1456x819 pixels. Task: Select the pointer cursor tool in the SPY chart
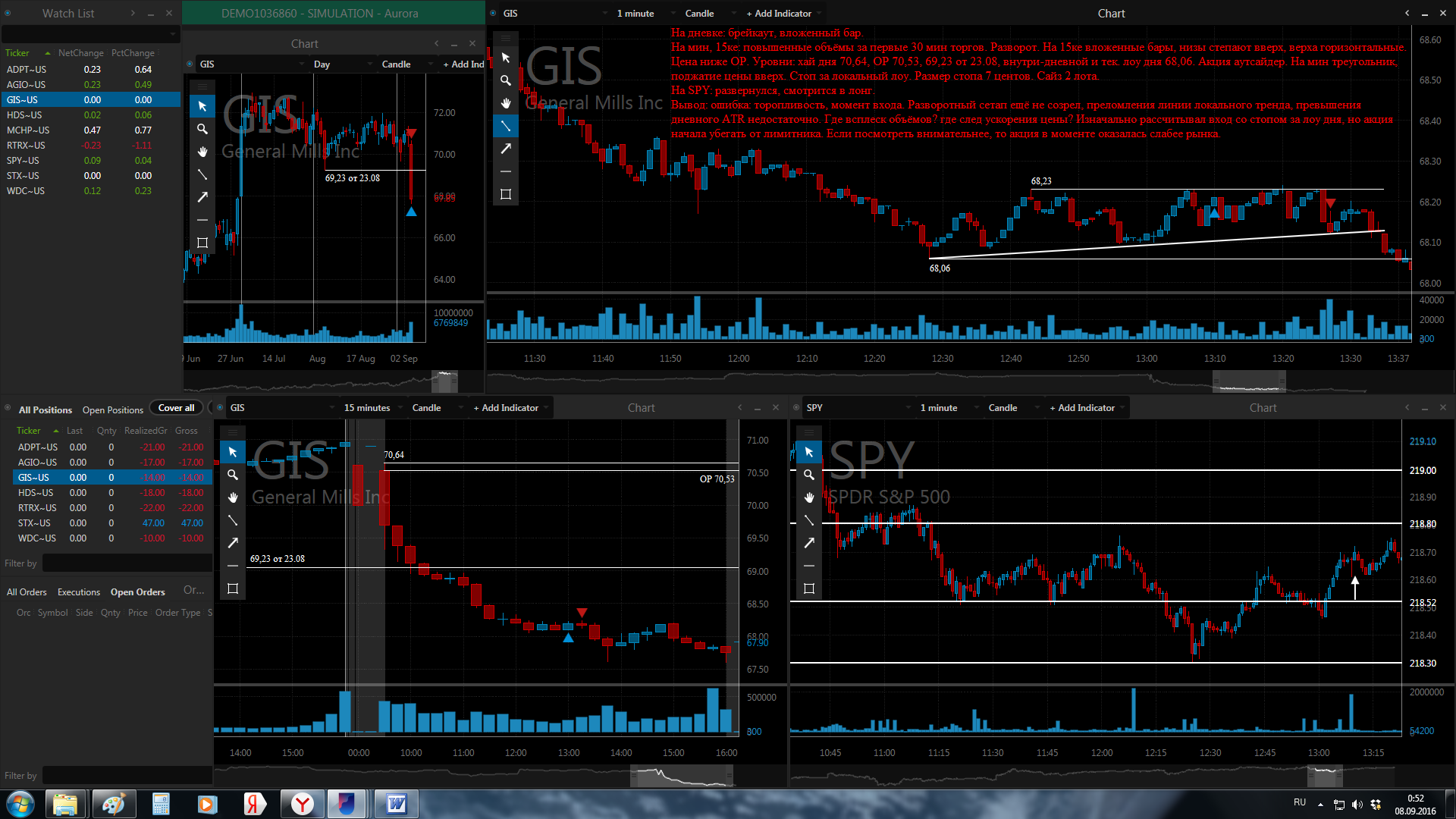(x=809, y=452)
